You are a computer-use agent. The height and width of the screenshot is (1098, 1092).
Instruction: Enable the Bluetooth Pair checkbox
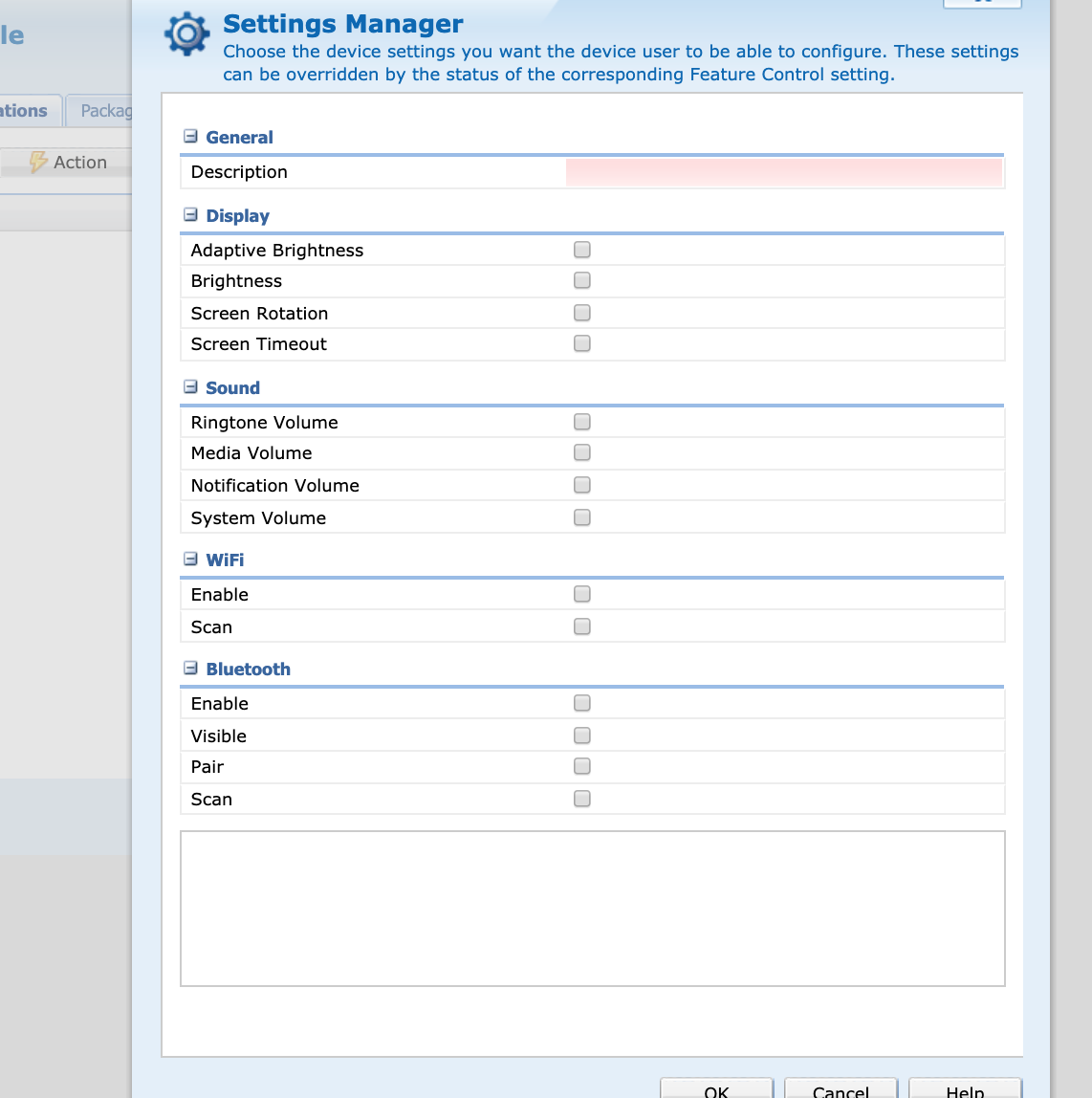pos(581,766)
